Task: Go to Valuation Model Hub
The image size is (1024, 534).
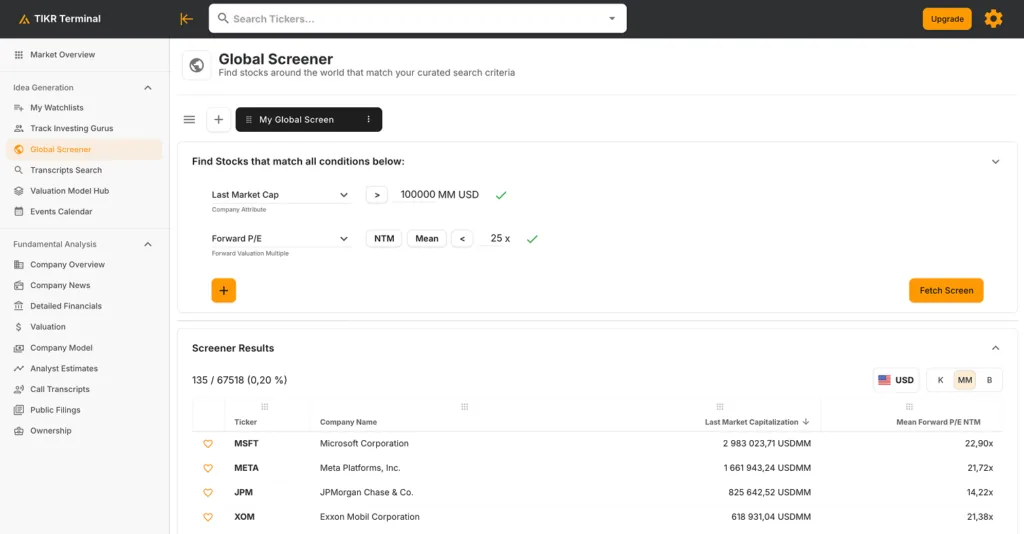Action: point(69,191)
